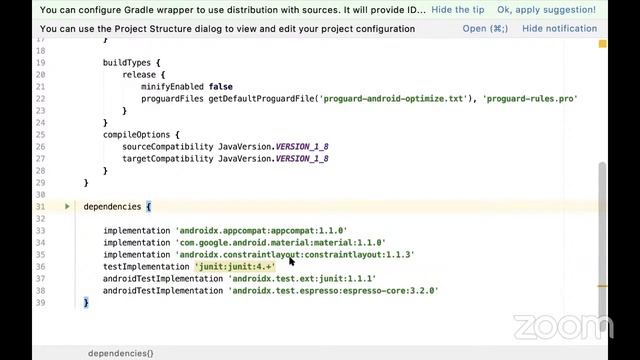Click 'minifyEnabled' on line 21
This screenshot has width=640, height=360.
pyautogui.click(x=172, y=87)
